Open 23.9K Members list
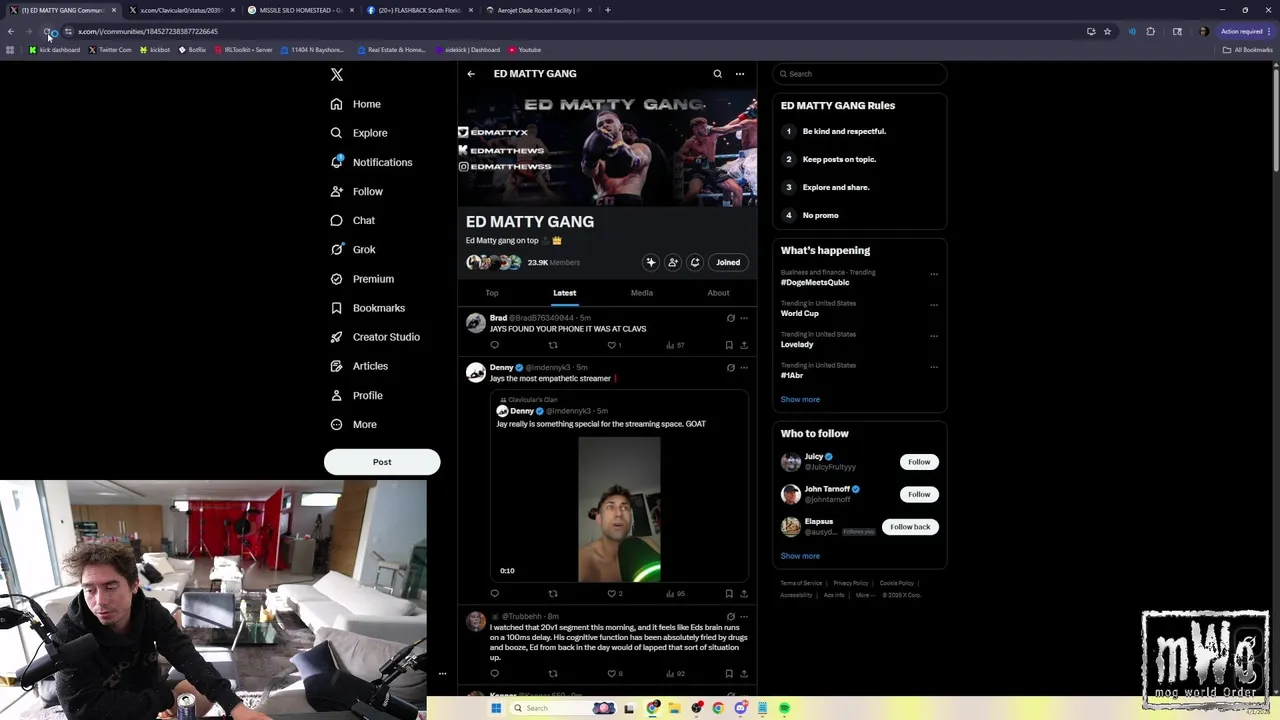This screenshot has width=1280, height=720. pos(554,262)
